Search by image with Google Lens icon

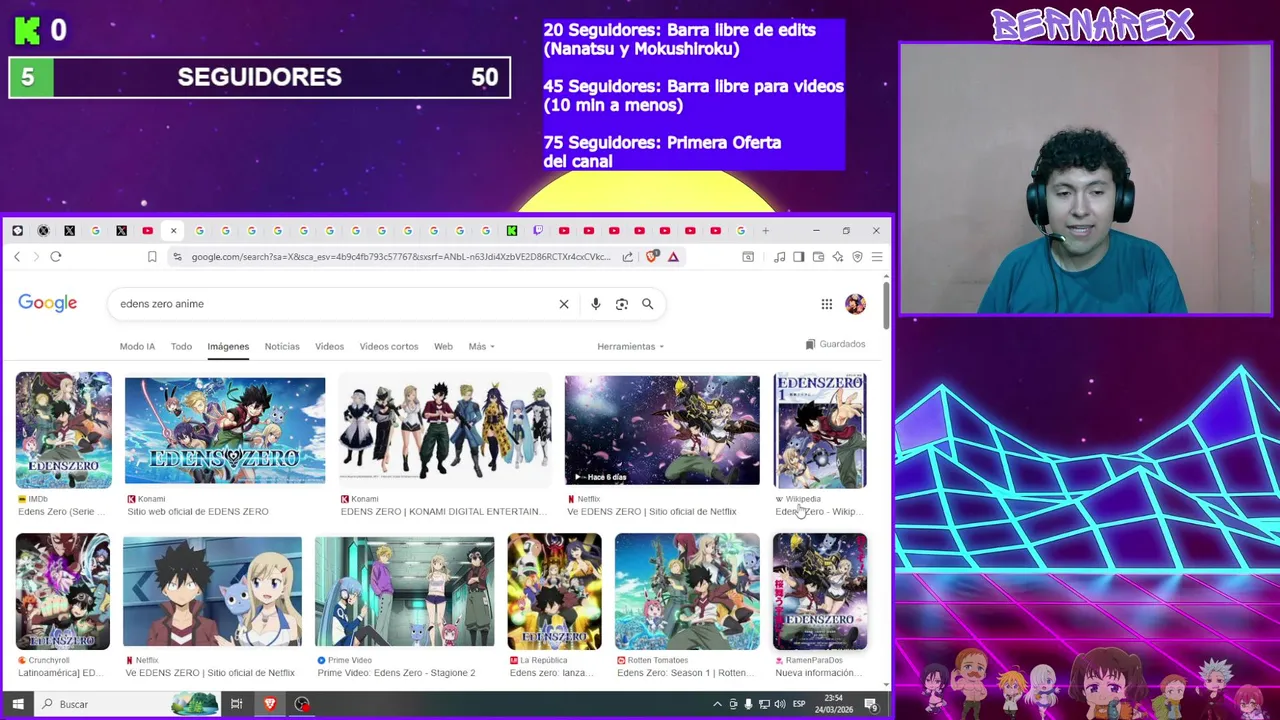coord(622,304)
